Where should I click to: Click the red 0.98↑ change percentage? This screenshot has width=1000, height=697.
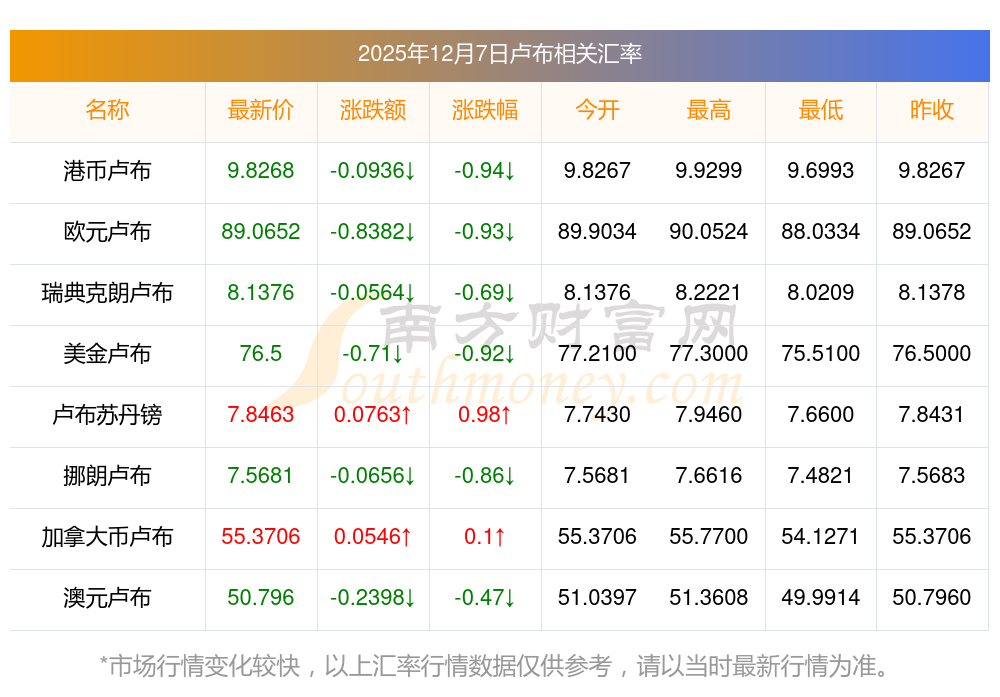point(485,415)
